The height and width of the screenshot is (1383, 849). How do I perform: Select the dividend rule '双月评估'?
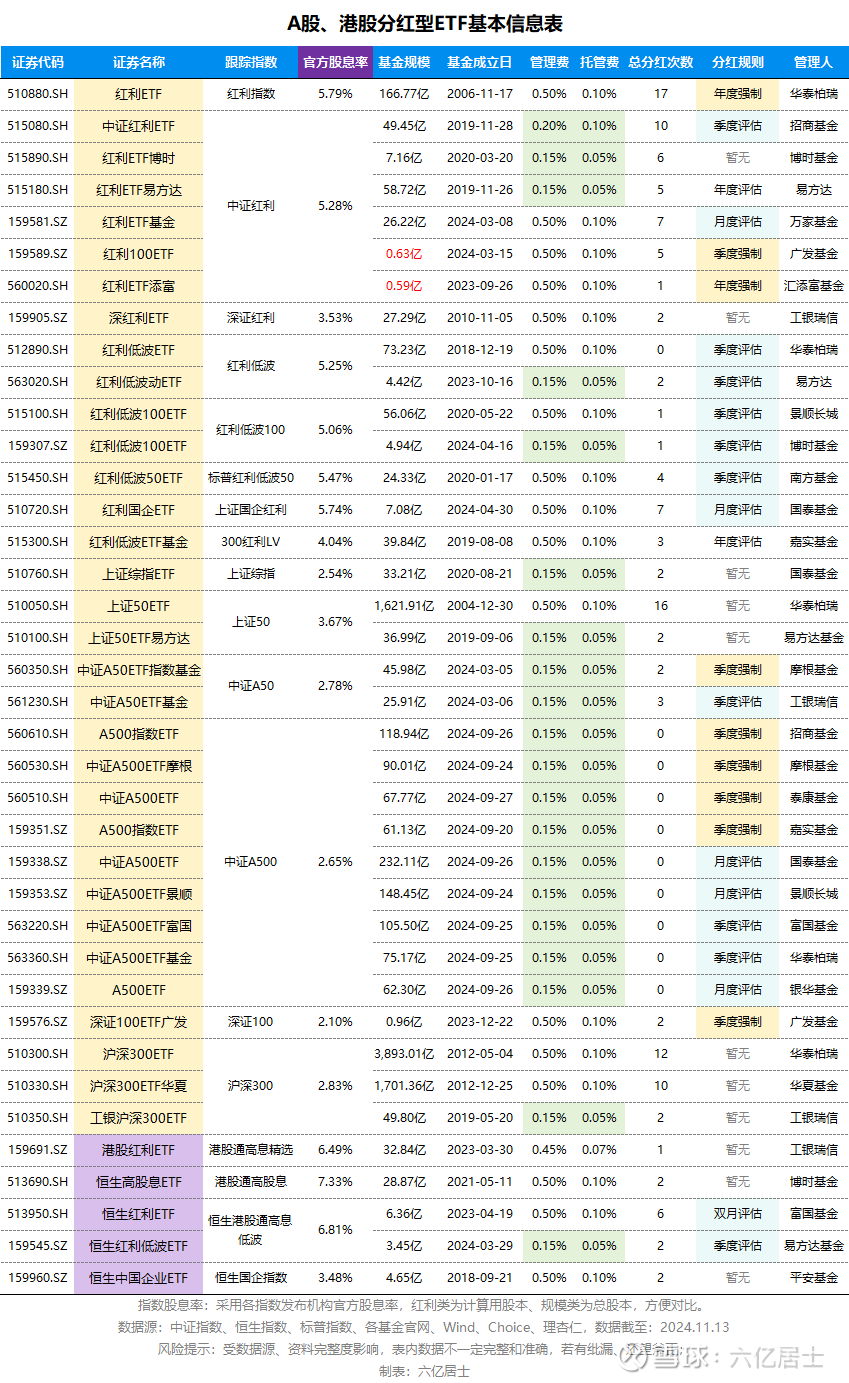coord(737,1214)
